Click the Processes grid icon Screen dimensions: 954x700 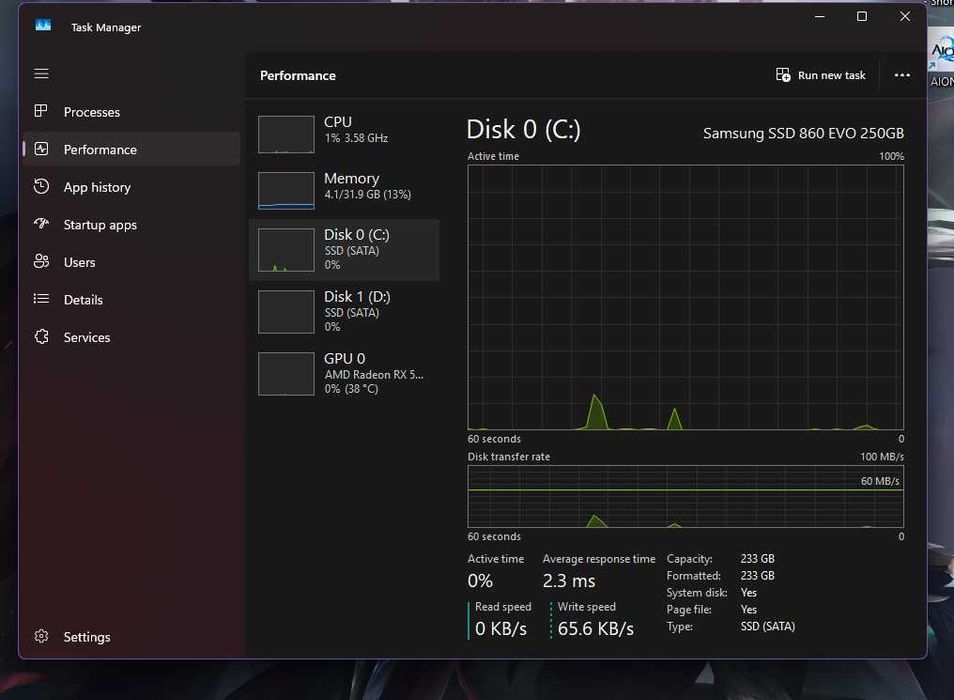pyautogui.click(x=41, y=111)
